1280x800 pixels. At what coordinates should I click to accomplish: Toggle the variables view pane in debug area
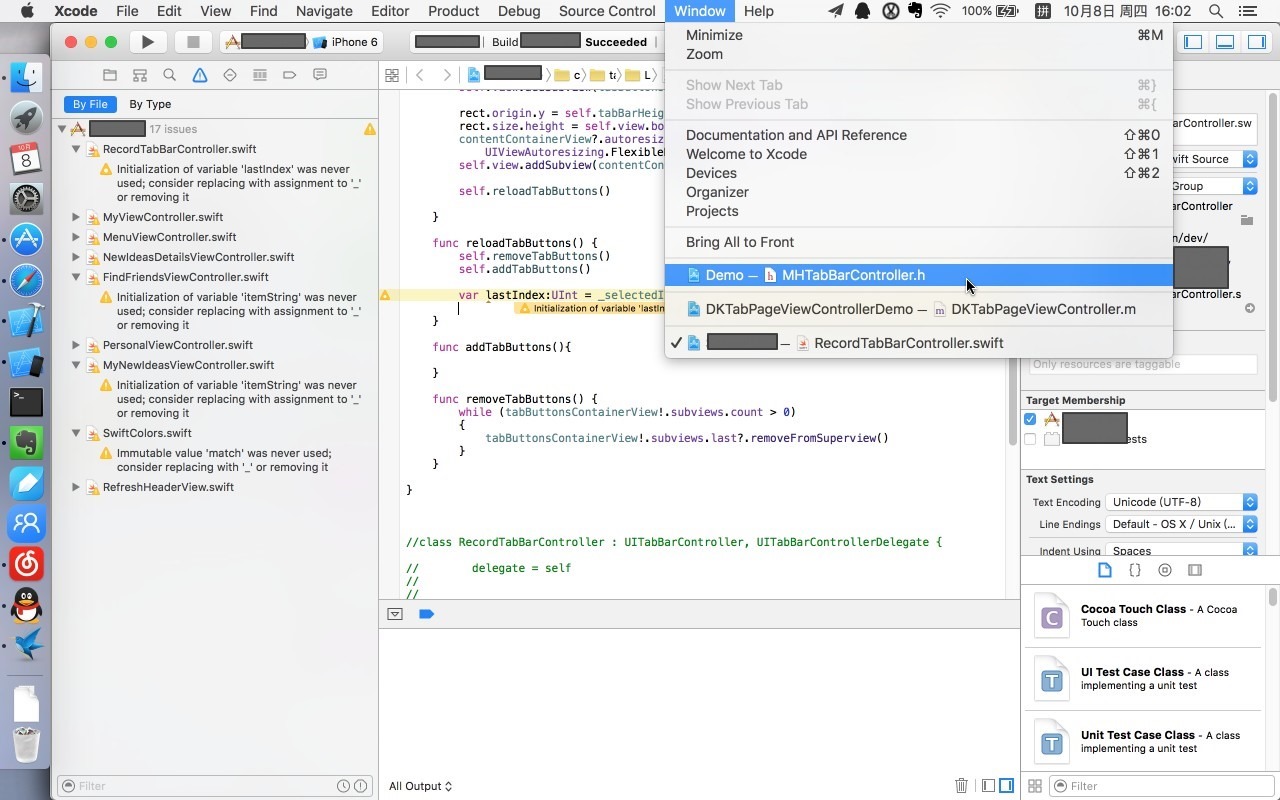pos(988,786)
